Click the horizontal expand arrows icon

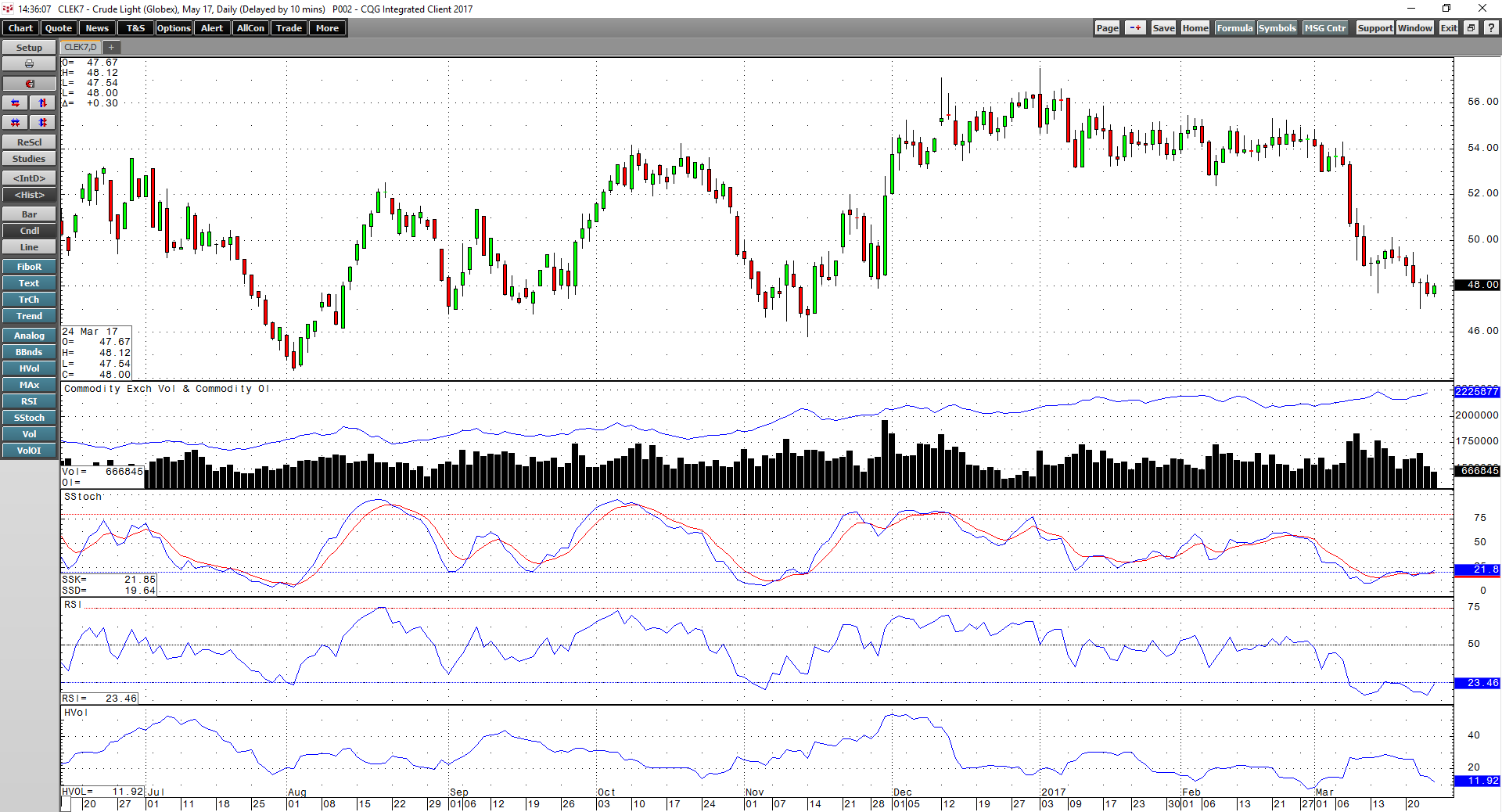pyautogui.click(x=16, y=103)
